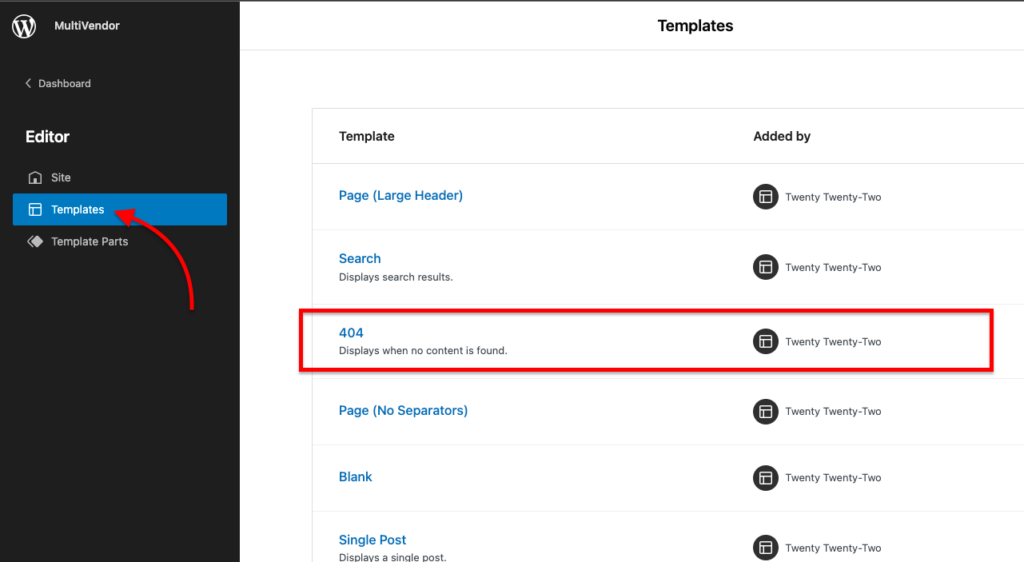Screen dimensions: 1024x562
Task: Click theme icon beside Page (Large Header)
Action: [765, 196]
